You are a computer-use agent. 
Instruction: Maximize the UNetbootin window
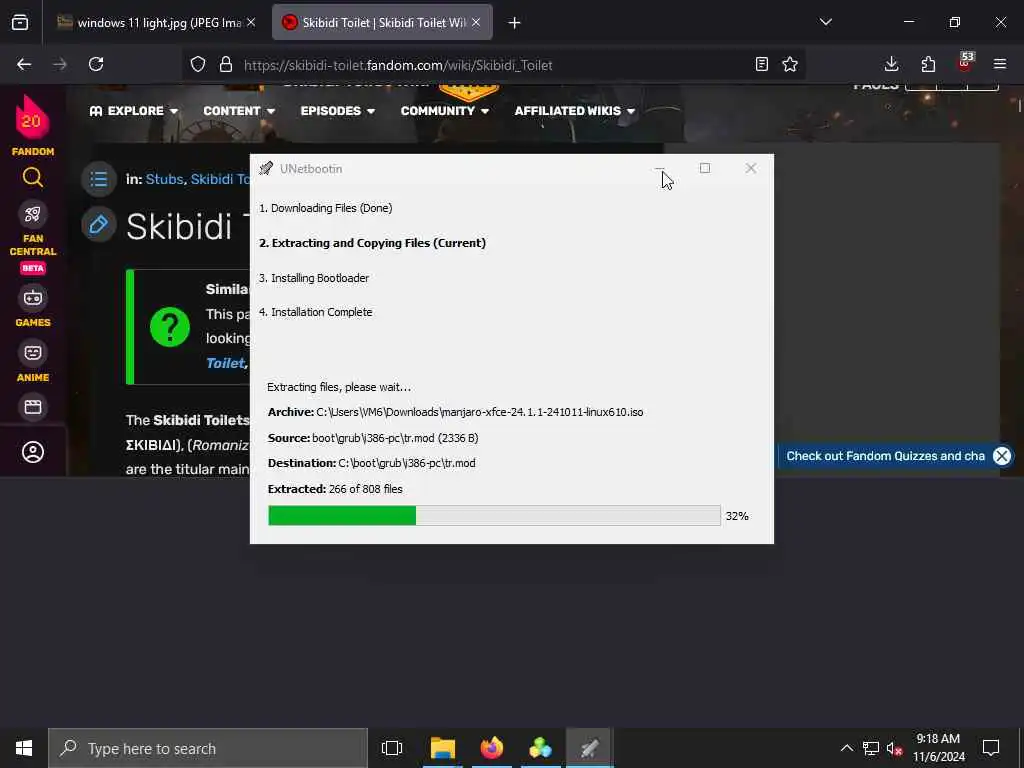pos(705,168)
